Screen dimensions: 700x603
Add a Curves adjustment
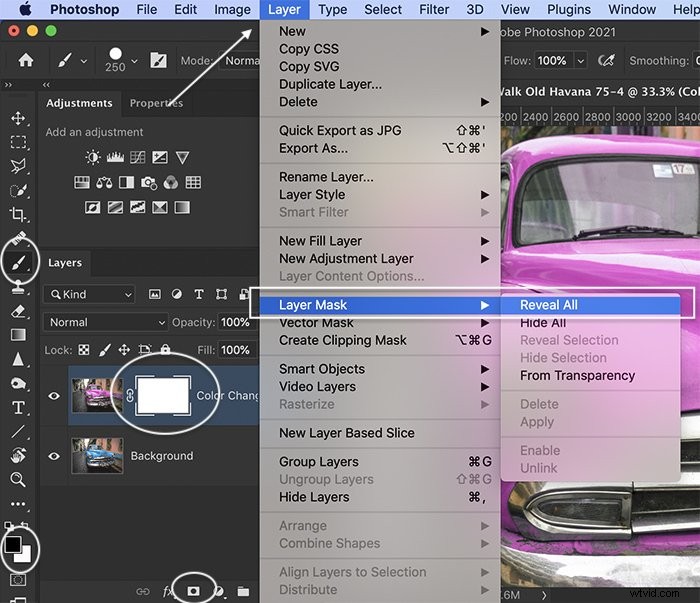click(138, 157)
